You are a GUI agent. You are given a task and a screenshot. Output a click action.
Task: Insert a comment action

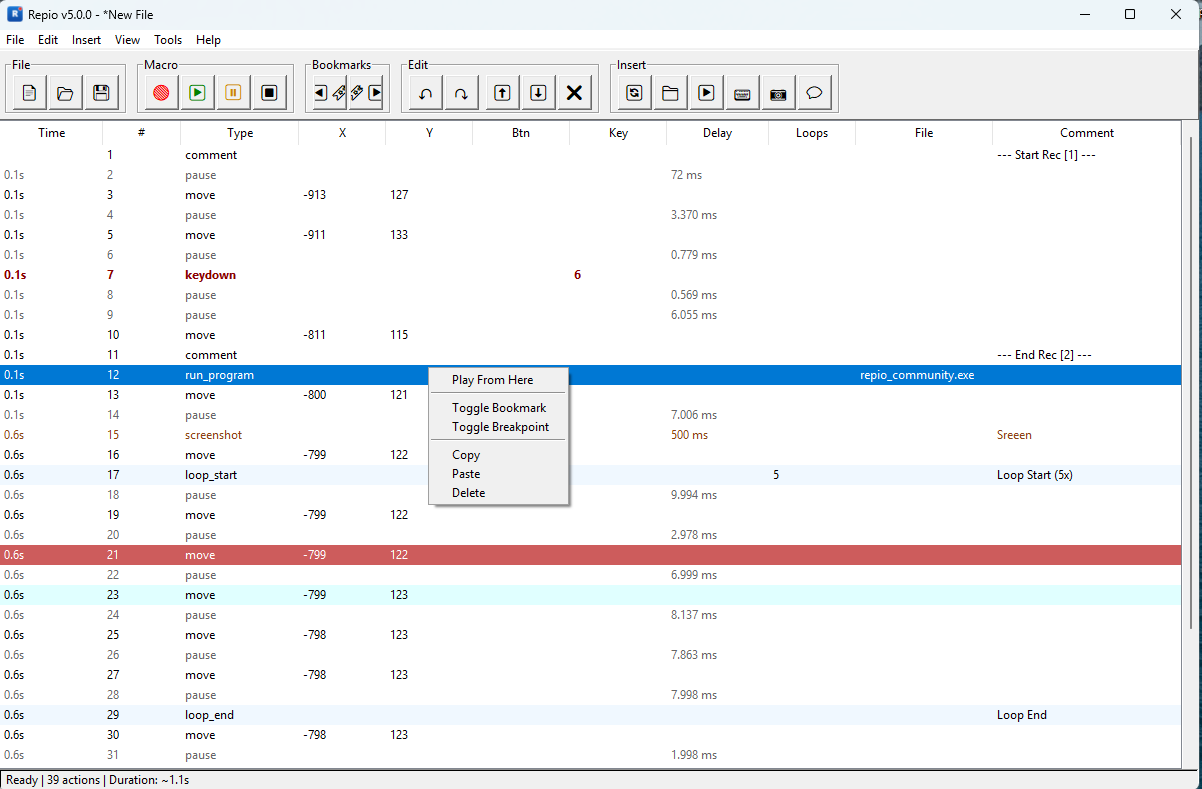(814, 92)
